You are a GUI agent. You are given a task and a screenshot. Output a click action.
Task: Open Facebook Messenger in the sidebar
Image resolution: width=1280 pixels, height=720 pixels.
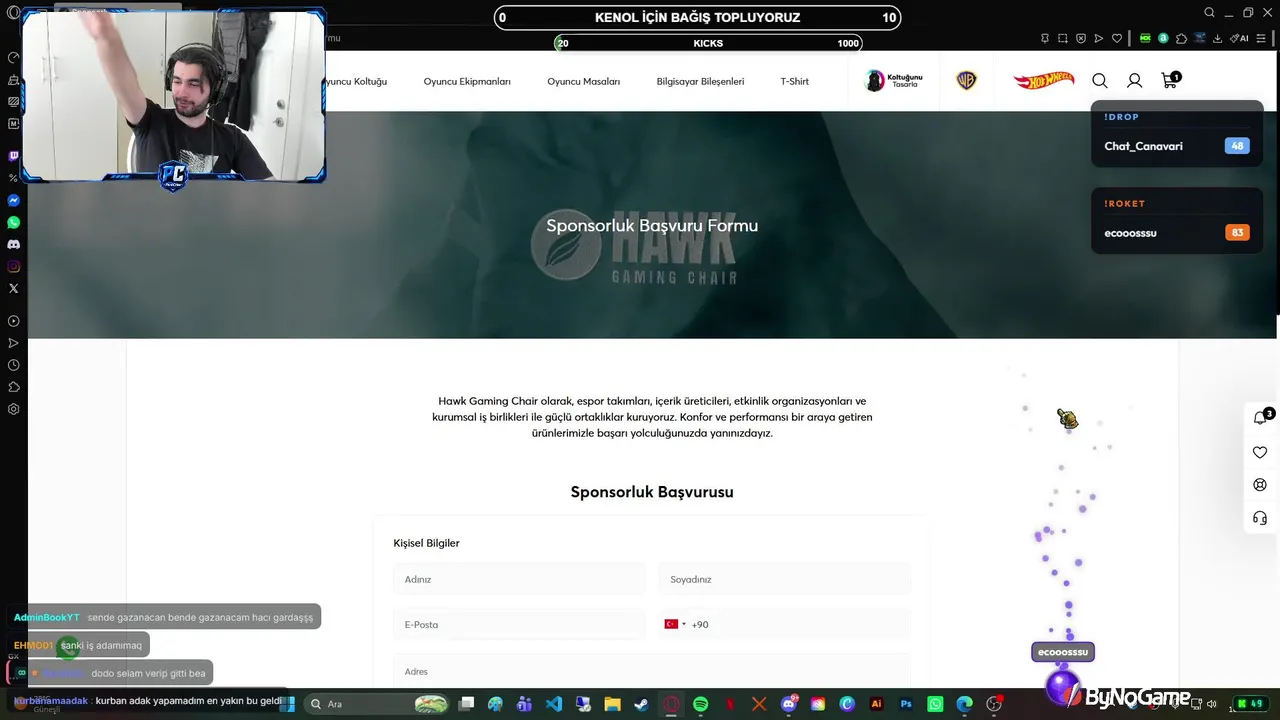[14, 200]
